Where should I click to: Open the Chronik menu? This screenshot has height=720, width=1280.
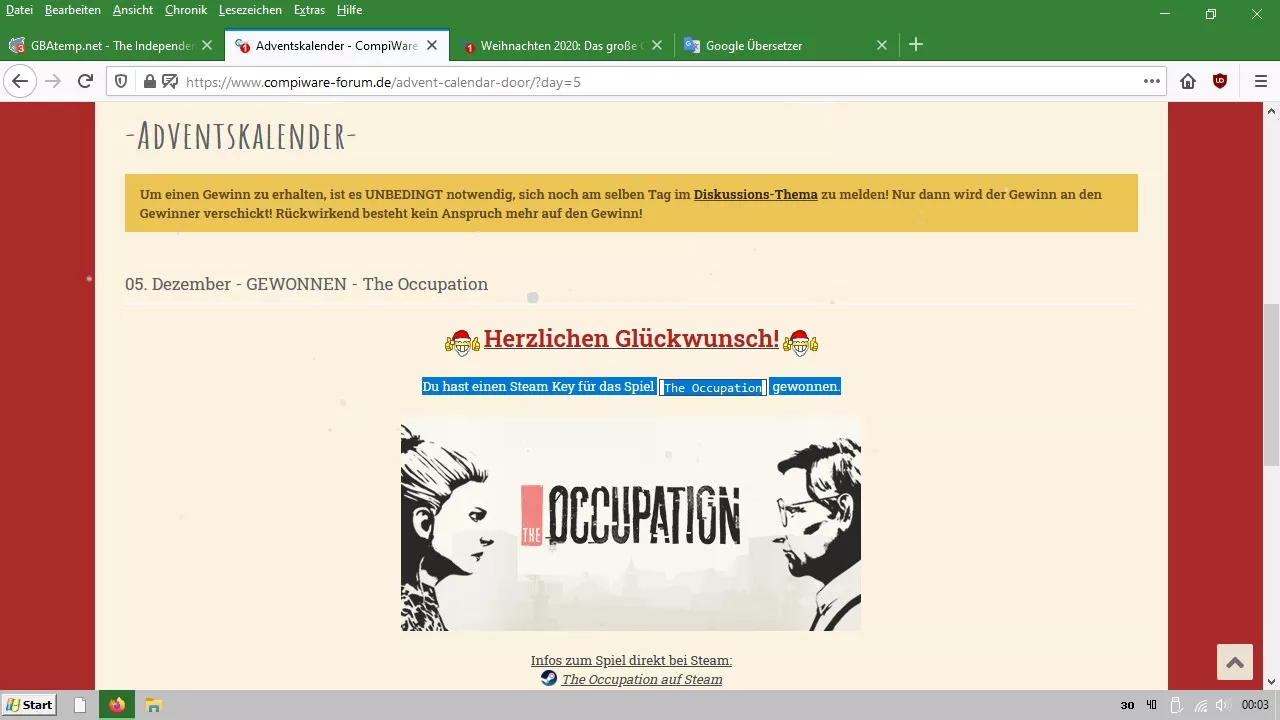pos(187,10)
